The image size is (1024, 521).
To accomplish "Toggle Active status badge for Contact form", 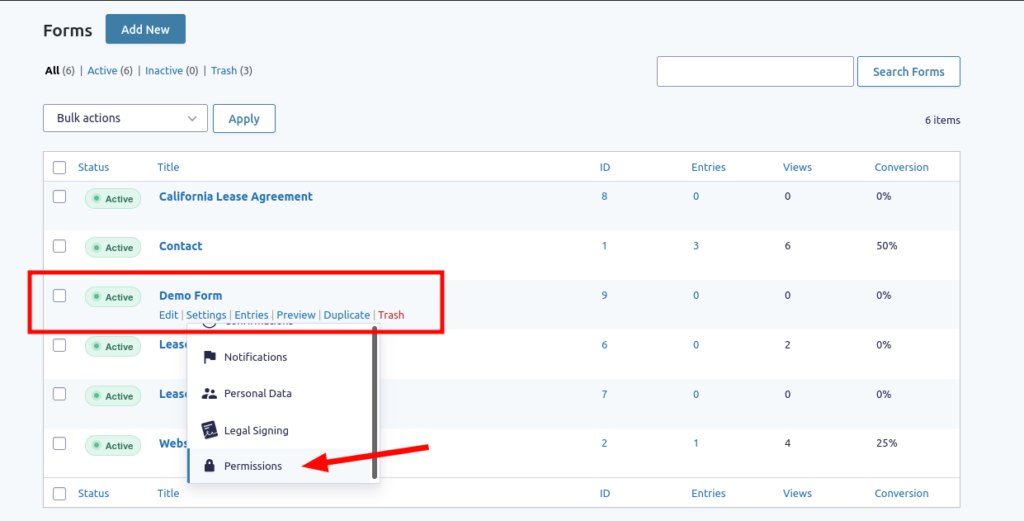I will coord(113,247).
